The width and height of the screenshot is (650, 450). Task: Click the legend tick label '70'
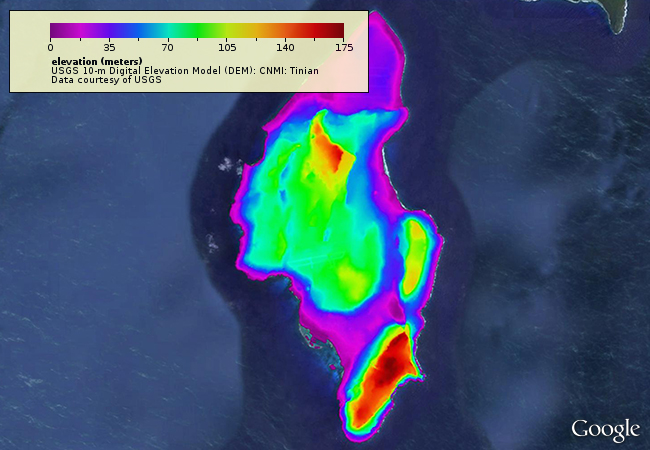point(167,48)
